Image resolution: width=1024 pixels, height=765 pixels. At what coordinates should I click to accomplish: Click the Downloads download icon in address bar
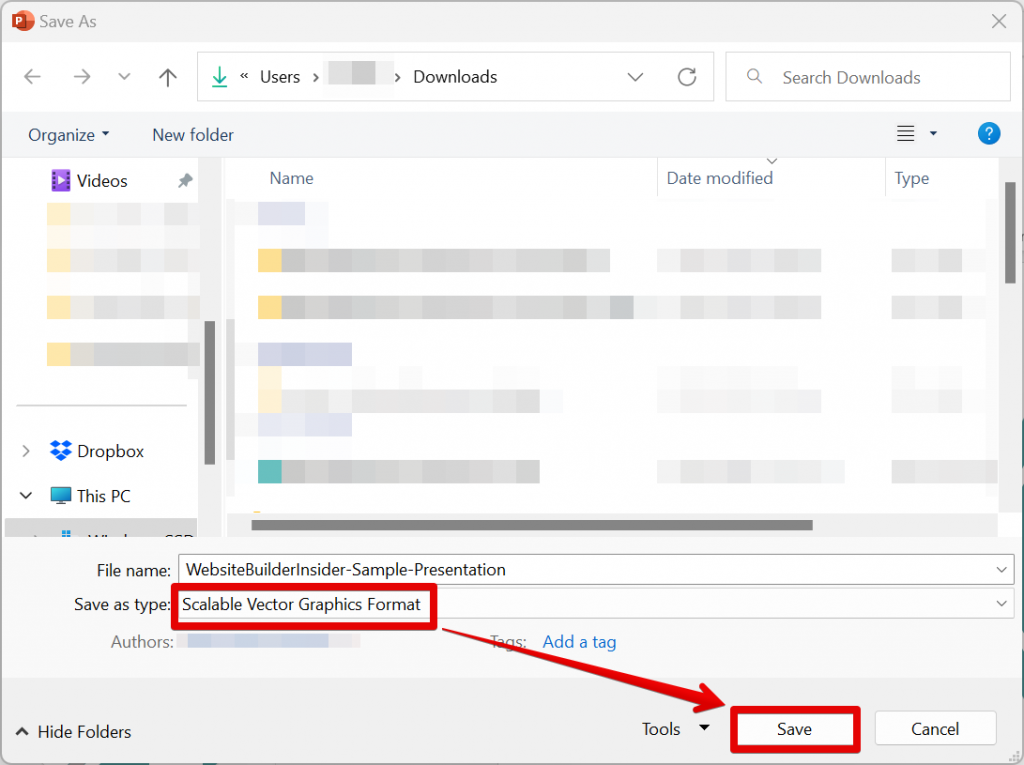pos(219,76)
